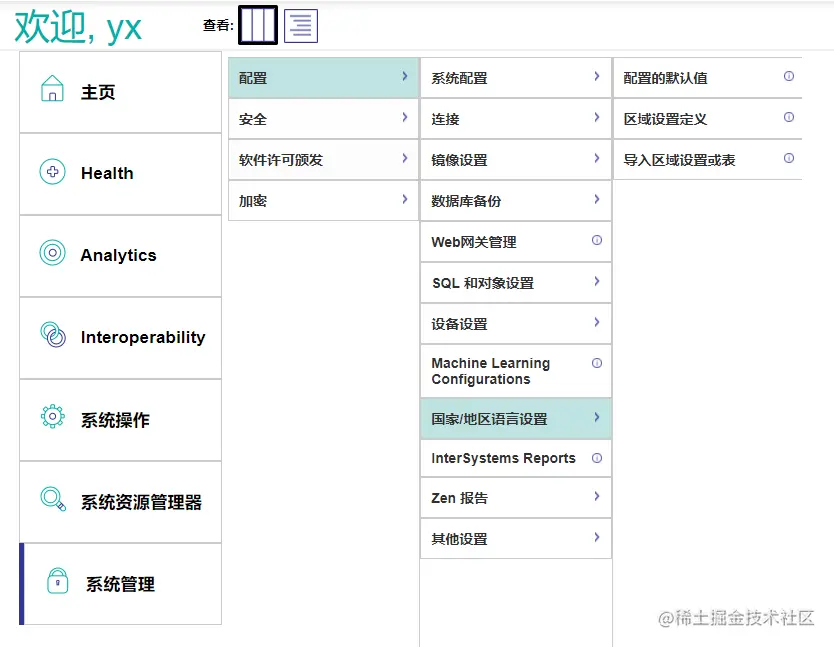Click the Home house icon
834x647 pixels.
coord(52,90)
